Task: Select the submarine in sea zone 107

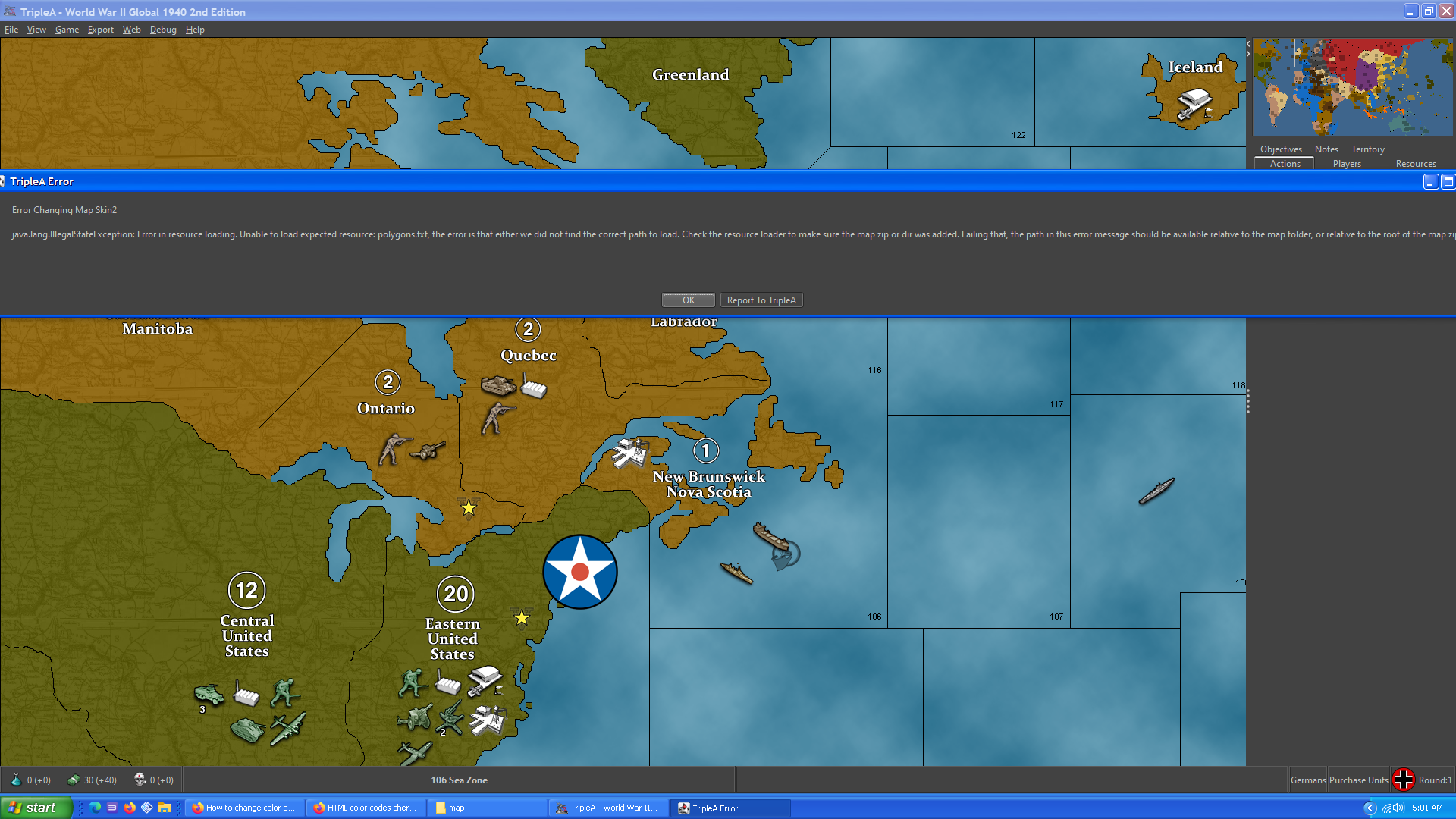Action: click(1156, 491)
